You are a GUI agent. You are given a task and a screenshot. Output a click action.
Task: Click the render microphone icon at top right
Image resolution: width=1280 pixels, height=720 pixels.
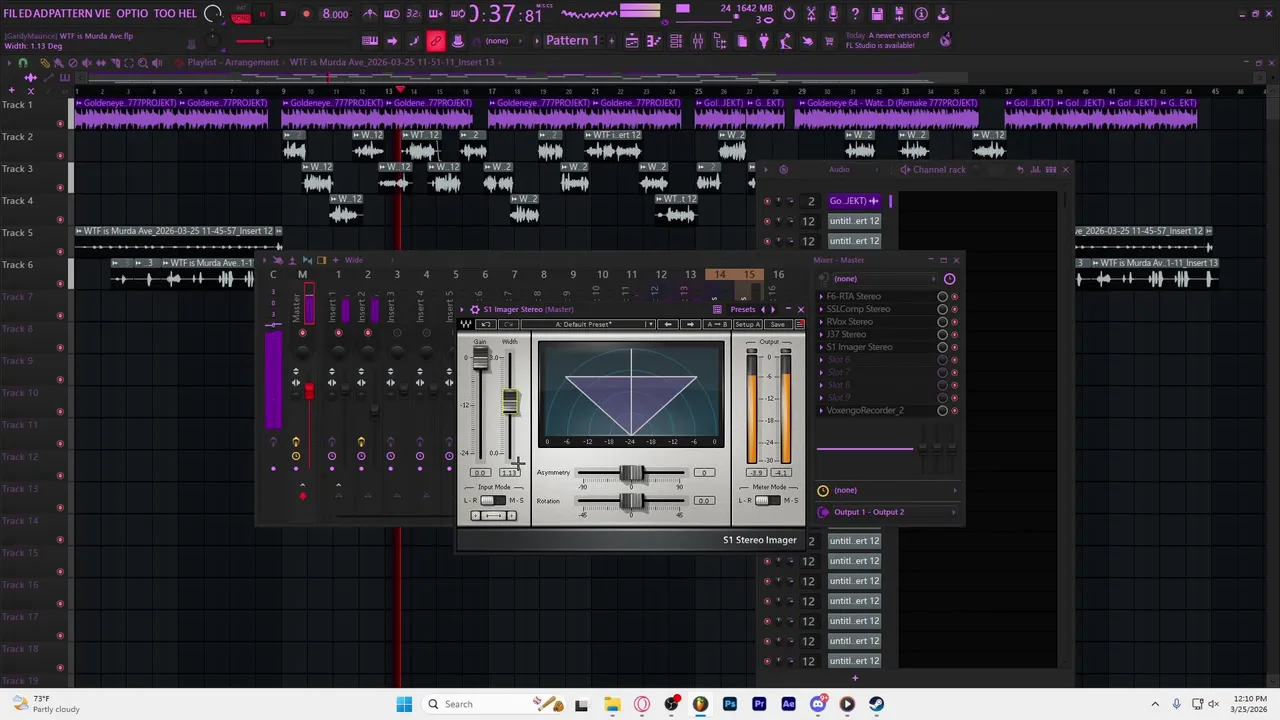[833, 14]
